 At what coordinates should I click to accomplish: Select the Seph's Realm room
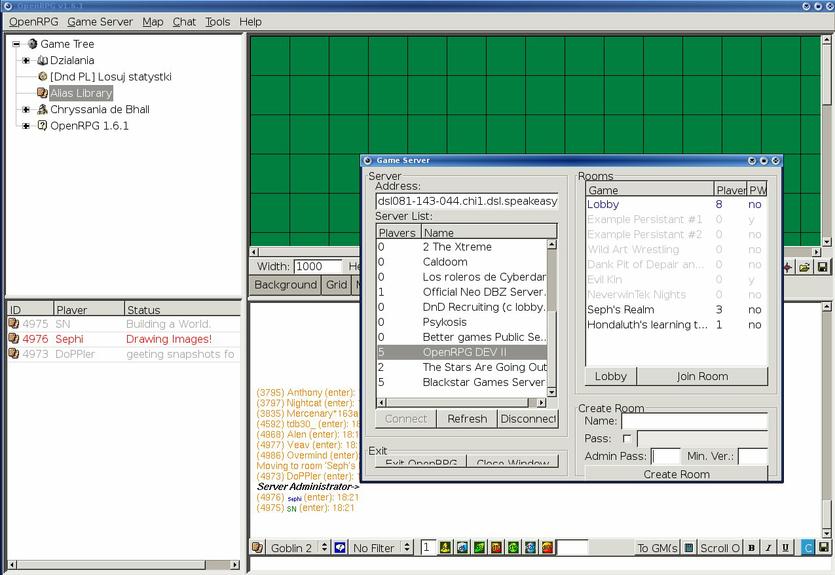(x=675, y=310)
